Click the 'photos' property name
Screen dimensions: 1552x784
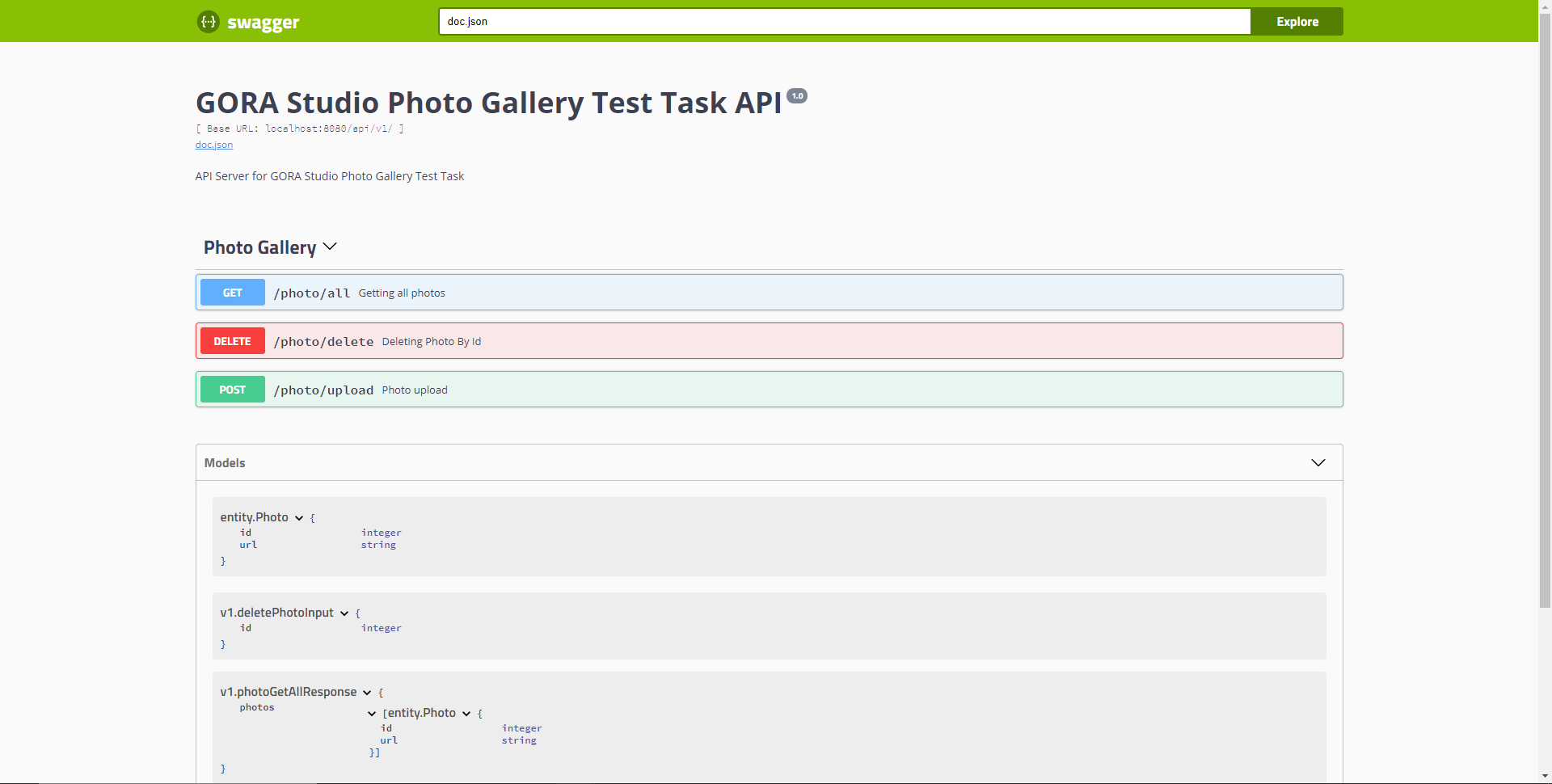tap(257, 707)
